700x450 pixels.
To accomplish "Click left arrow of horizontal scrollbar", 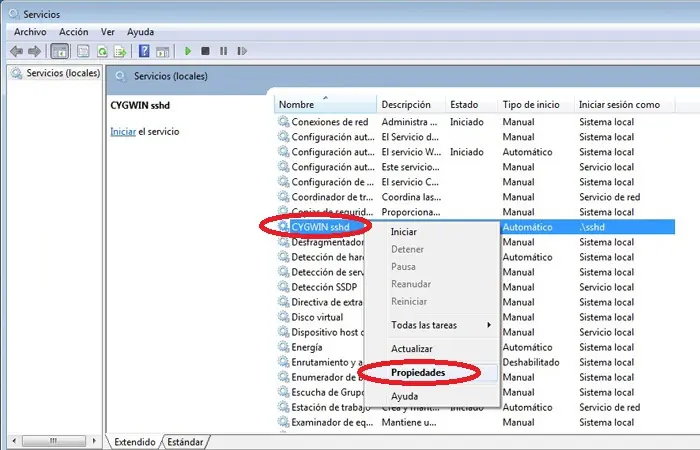I will tap(14, 441).
